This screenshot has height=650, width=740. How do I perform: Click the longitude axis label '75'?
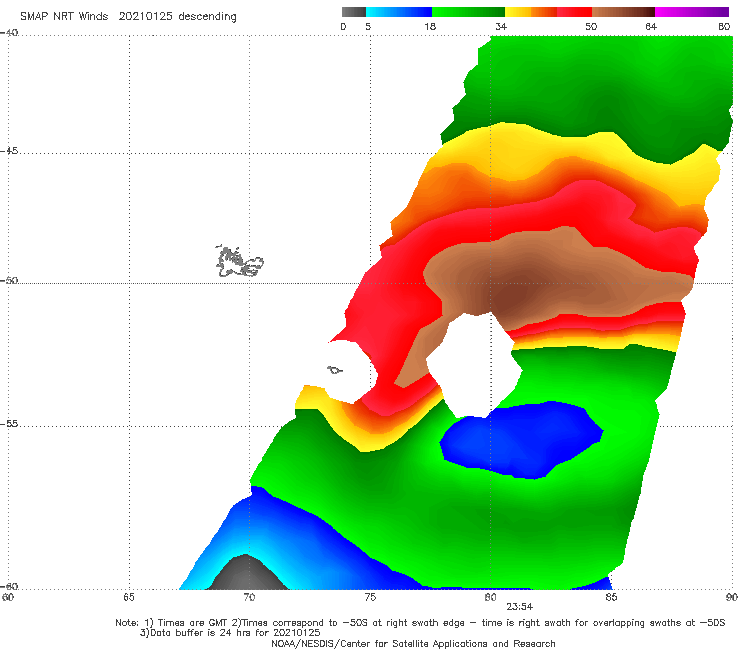(370, 597)
